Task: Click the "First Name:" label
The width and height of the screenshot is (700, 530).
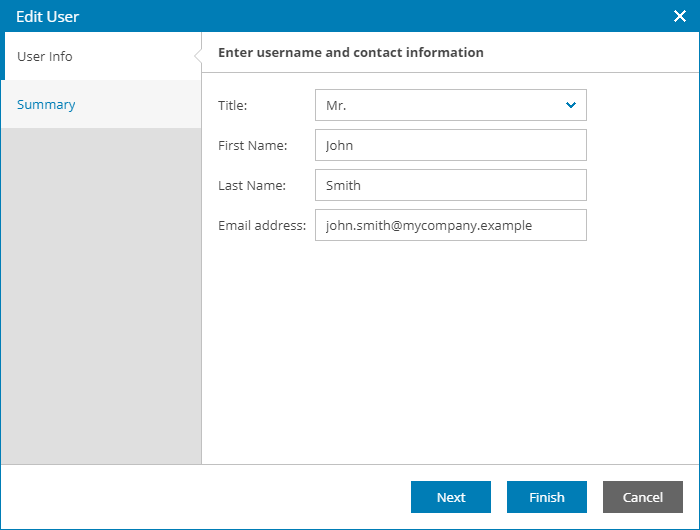Action: coord(252,145)
